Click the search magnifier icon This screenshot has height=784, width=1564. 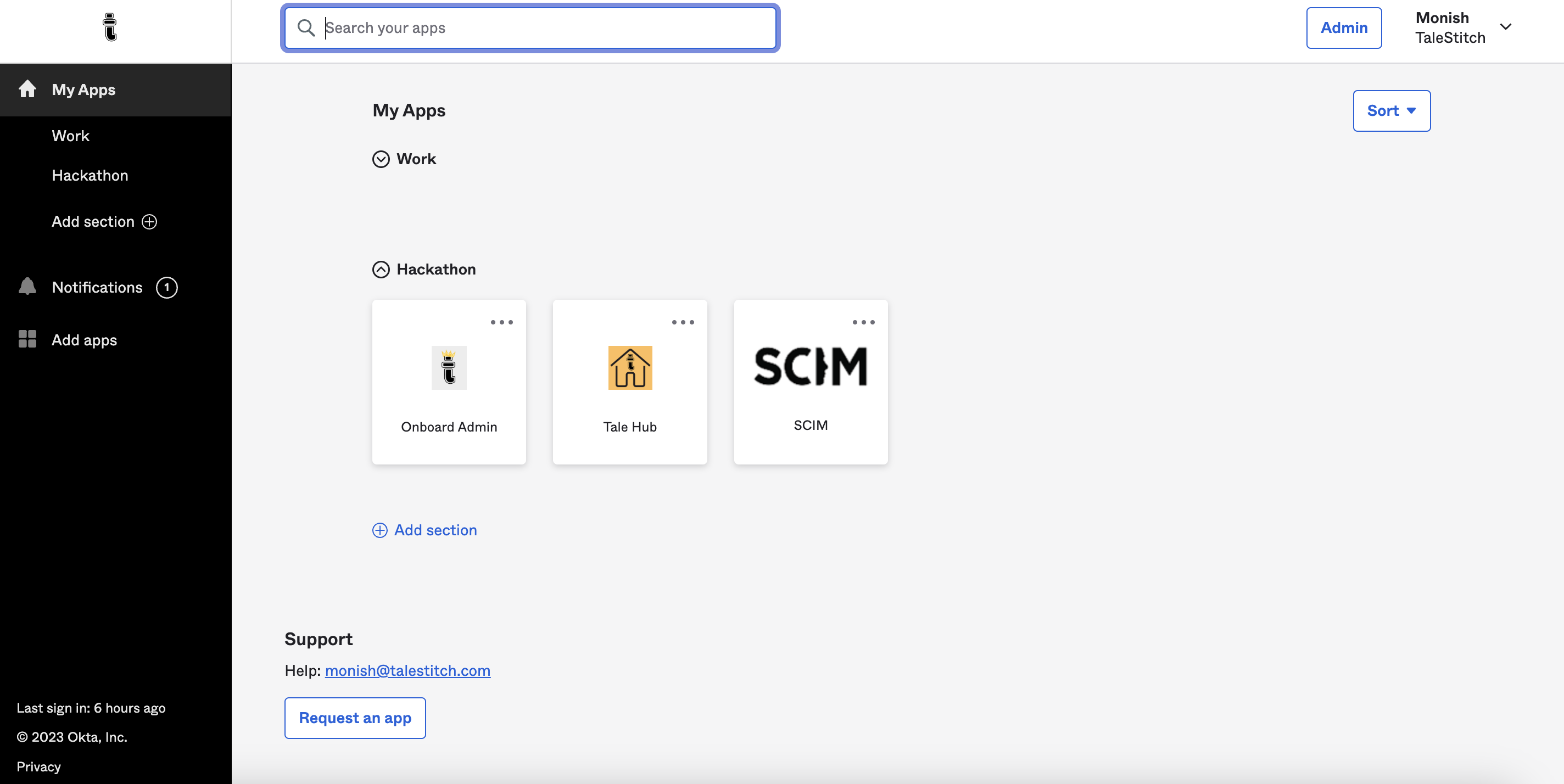pyautogui.click(x=305, y=28)
